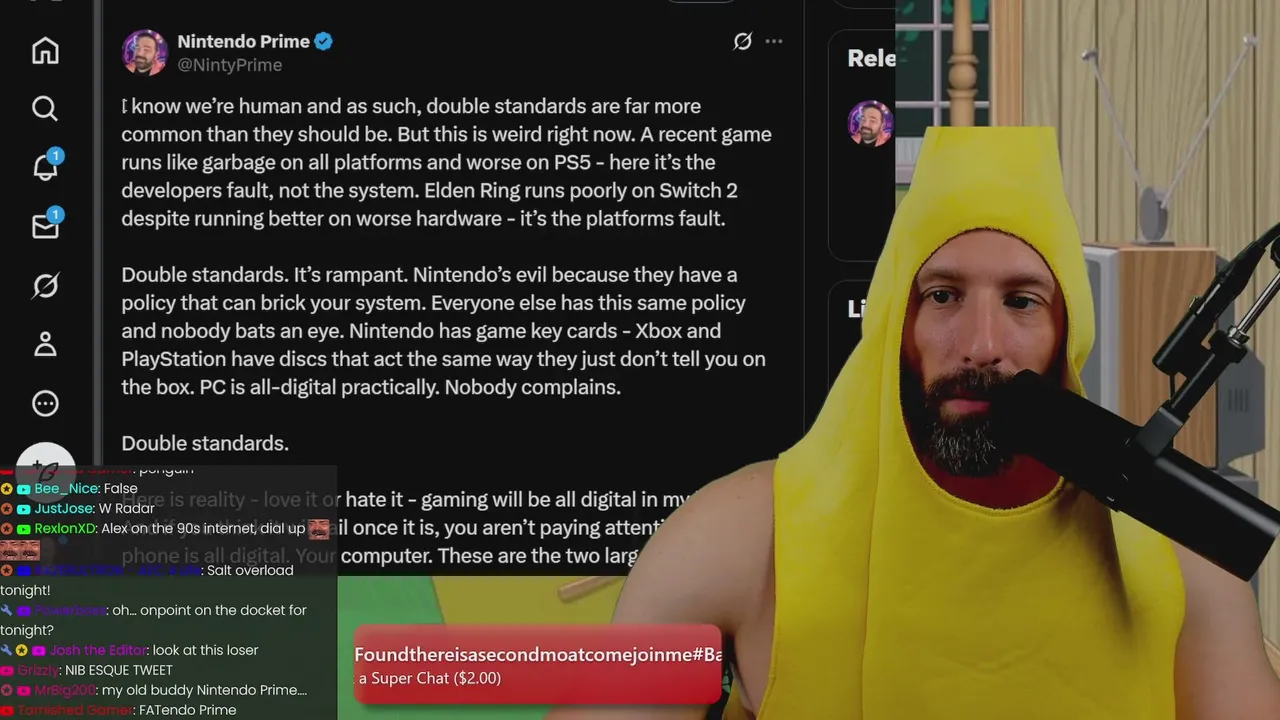The height and width of the screenshot is (720, 1280).
Task: Open the avatar in Relevant people panel
Action: tap(870, 123)
